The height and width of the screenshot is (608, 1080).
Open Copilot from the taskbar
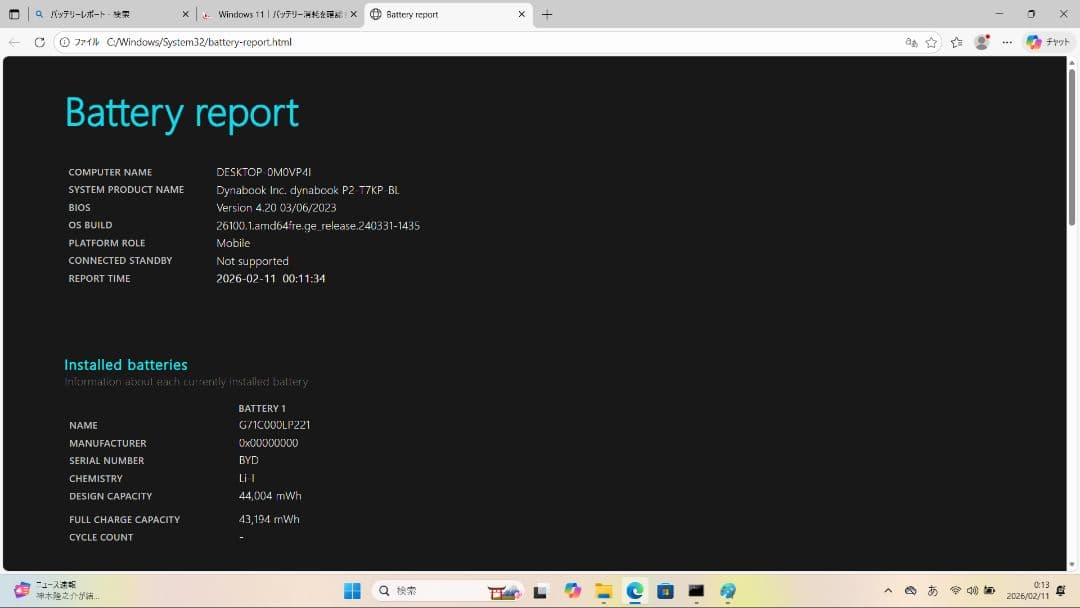coord(570,590)
